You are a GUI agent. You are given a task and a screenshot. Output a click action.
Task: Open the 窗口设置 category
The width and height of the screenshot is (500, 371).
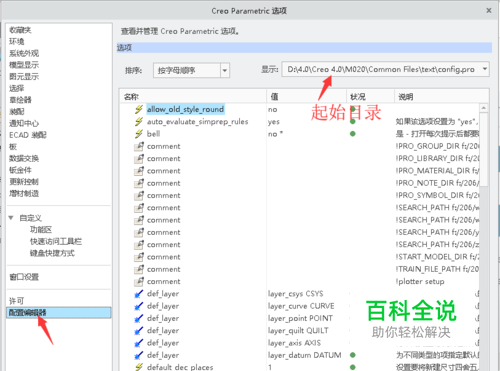[24, 277]
